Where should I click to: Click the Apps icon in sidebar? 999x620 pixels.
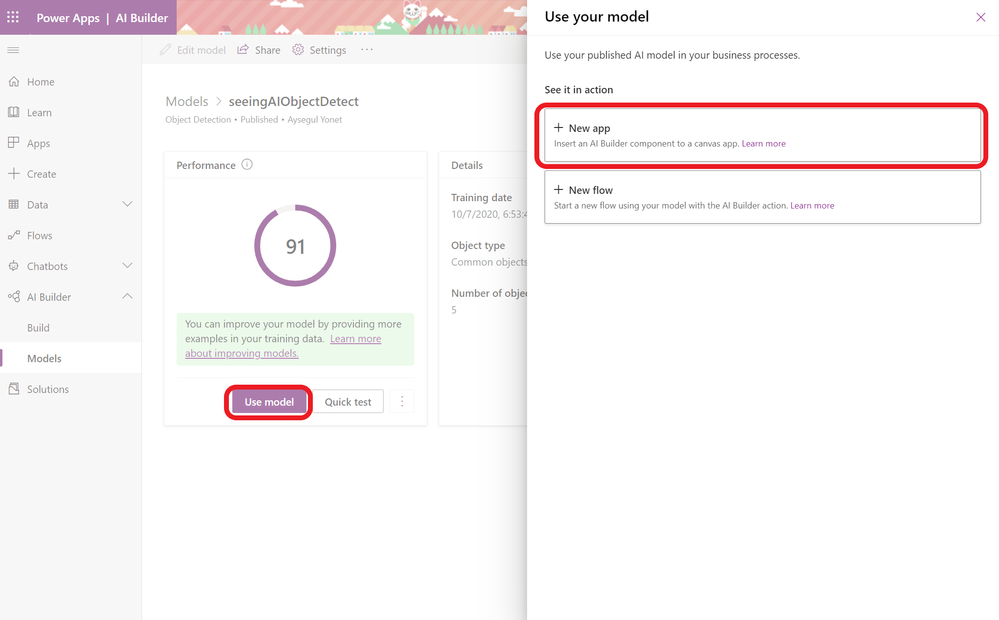(13, 143)
